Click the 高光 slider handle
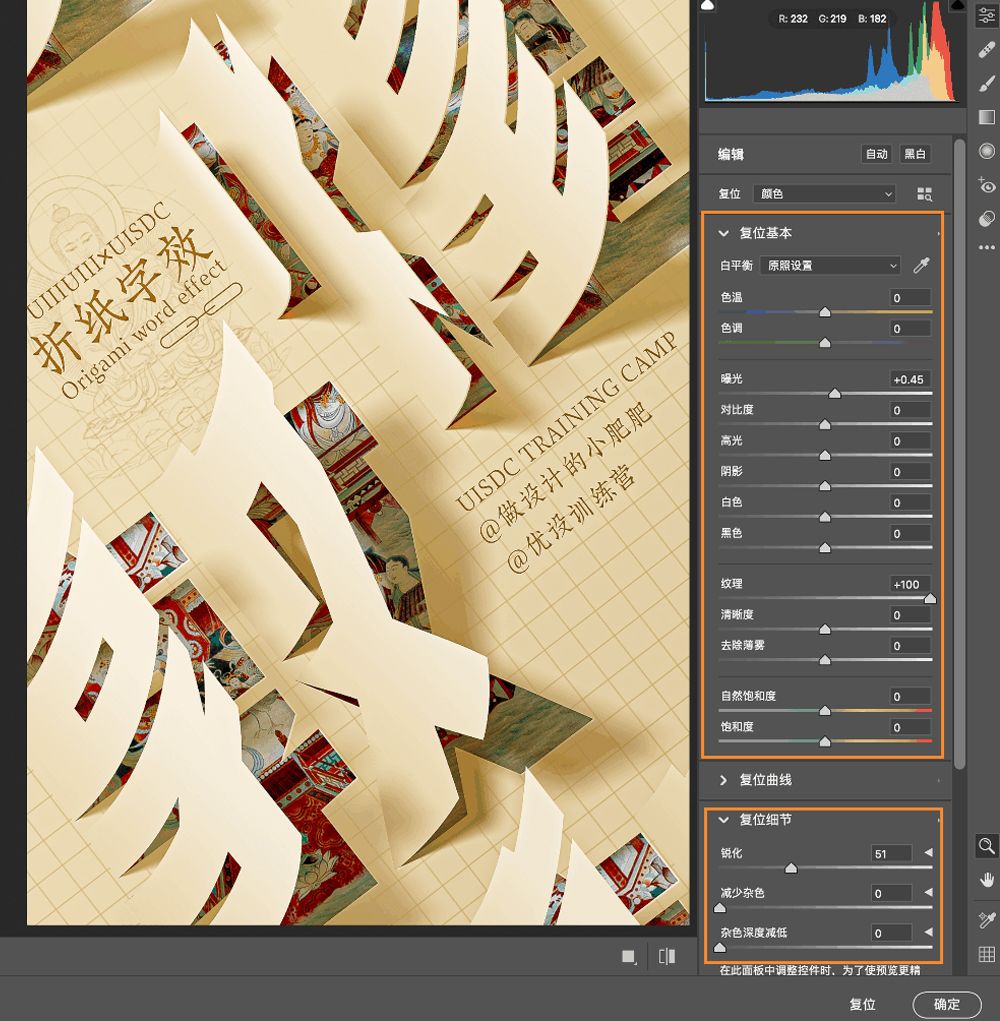Screen dimensions: 1000x1021 [825, 455]
